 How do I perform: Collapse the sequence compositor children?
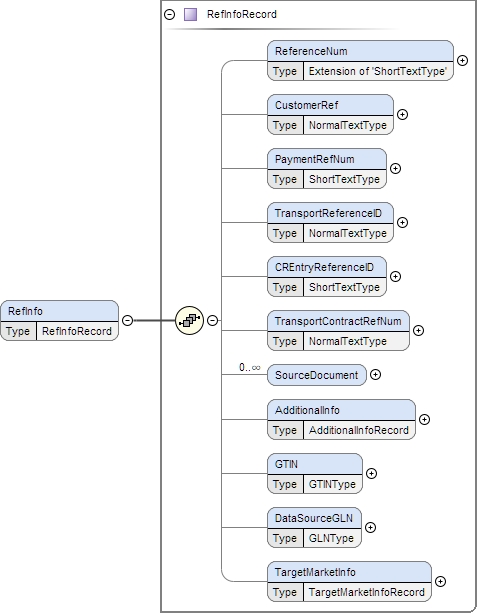click(x=212, y=320)
